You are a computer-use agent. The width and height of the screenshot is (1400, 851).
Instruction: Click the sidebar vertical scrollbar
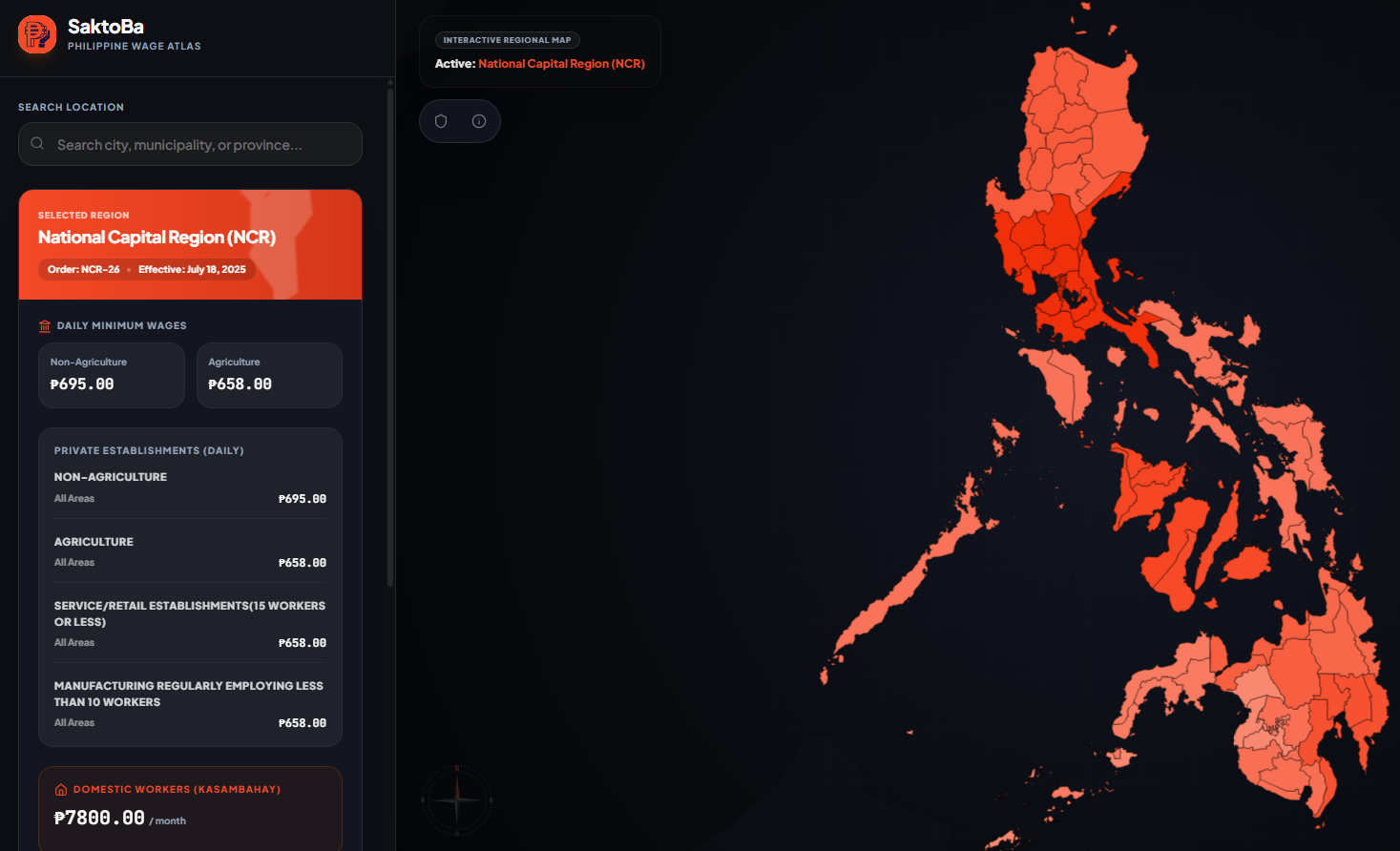[390, 334]
